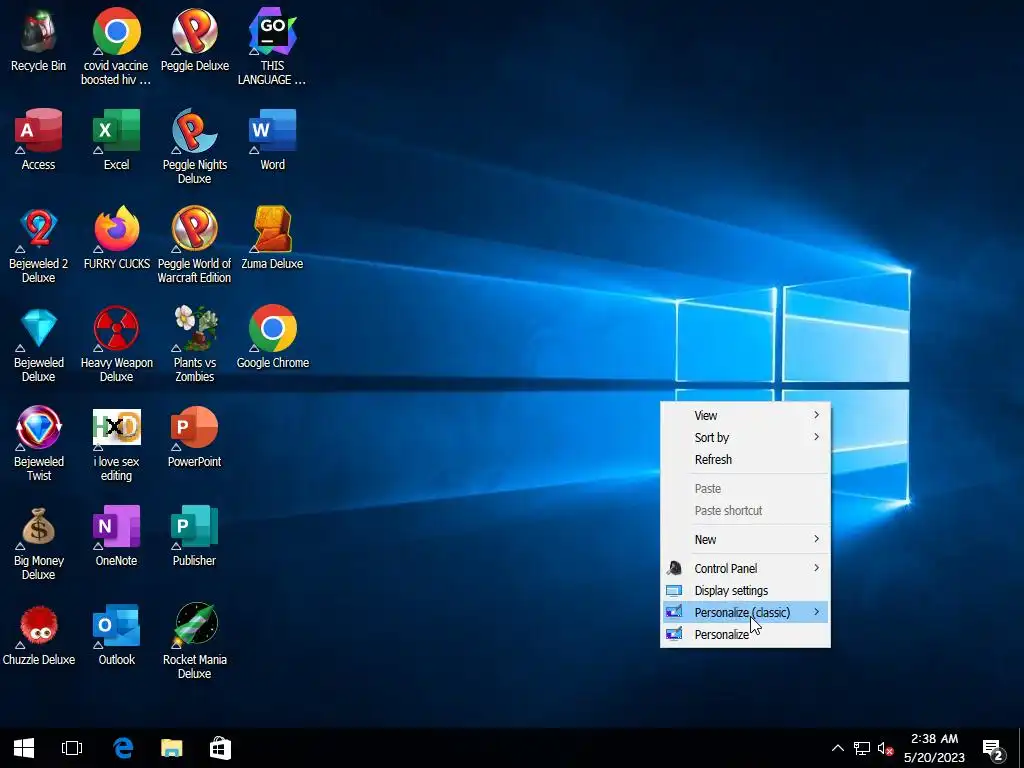This screenshot has height=768, width=1024.
Task: Select the Rocket Mania Deluxe icon
Action: 195,642
